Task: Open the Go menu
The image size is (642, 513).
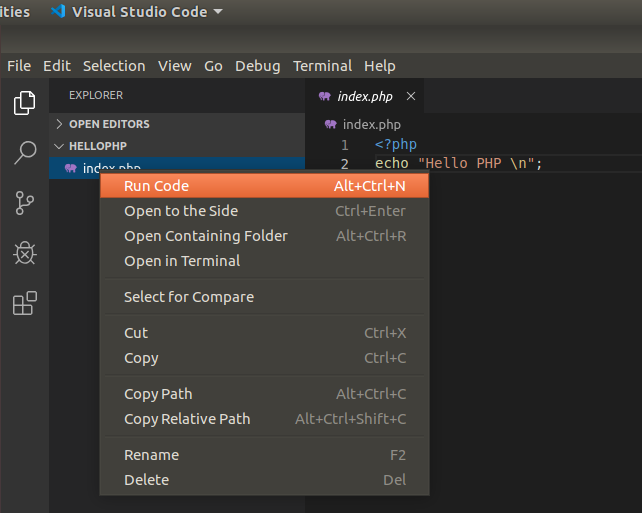Action: tap(213, 66)
